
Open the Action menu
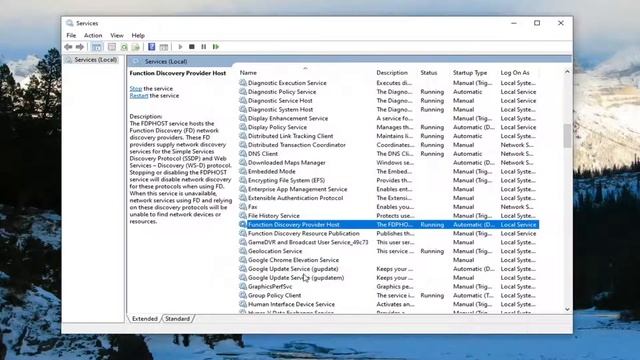93,36
